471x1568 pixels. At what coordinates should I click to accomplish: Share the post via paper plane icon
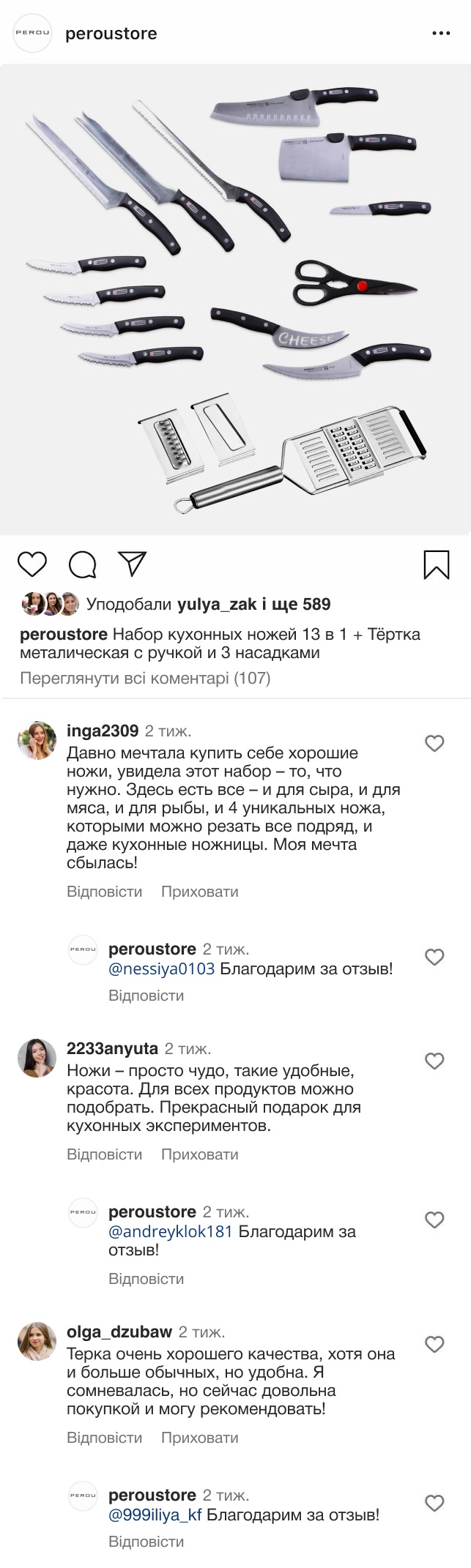point(133,564)
